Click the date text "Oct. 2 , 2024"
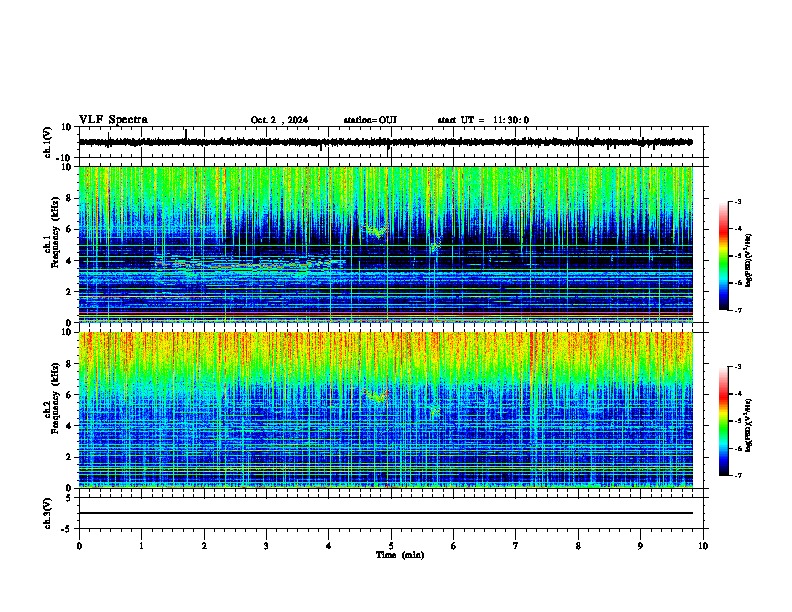The height and width of the screenshot is (612, 792). [x=279, y=120]
